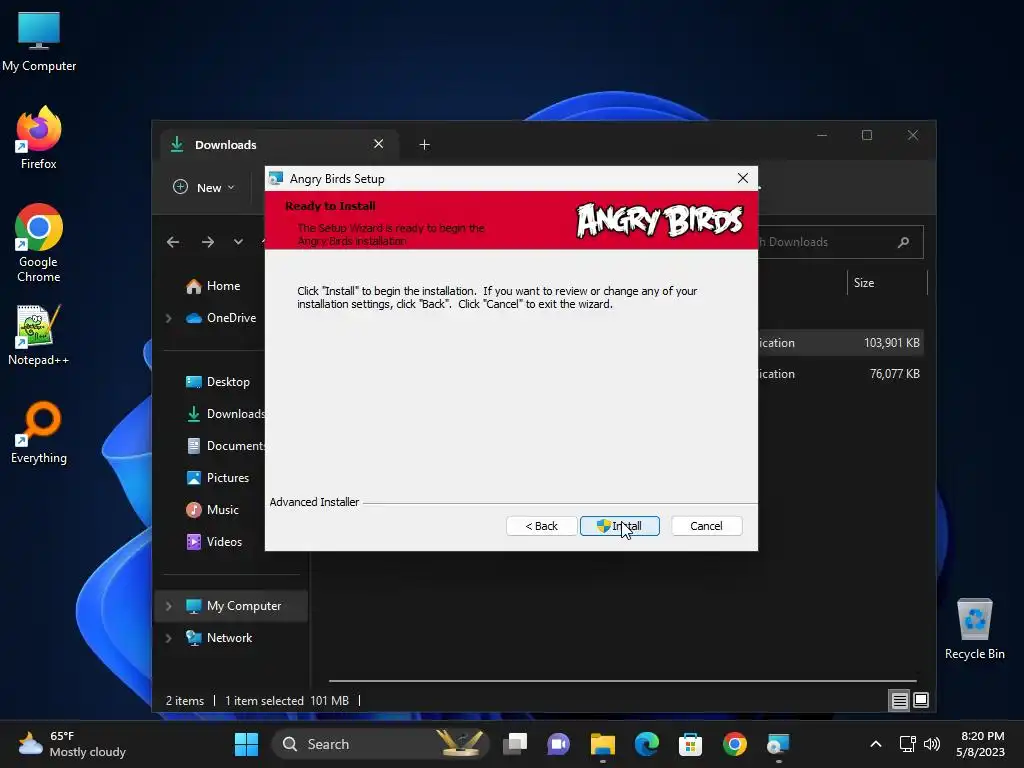
Task: Open Microsoft Store from the taskbar
Action: [x=690, y=744]
